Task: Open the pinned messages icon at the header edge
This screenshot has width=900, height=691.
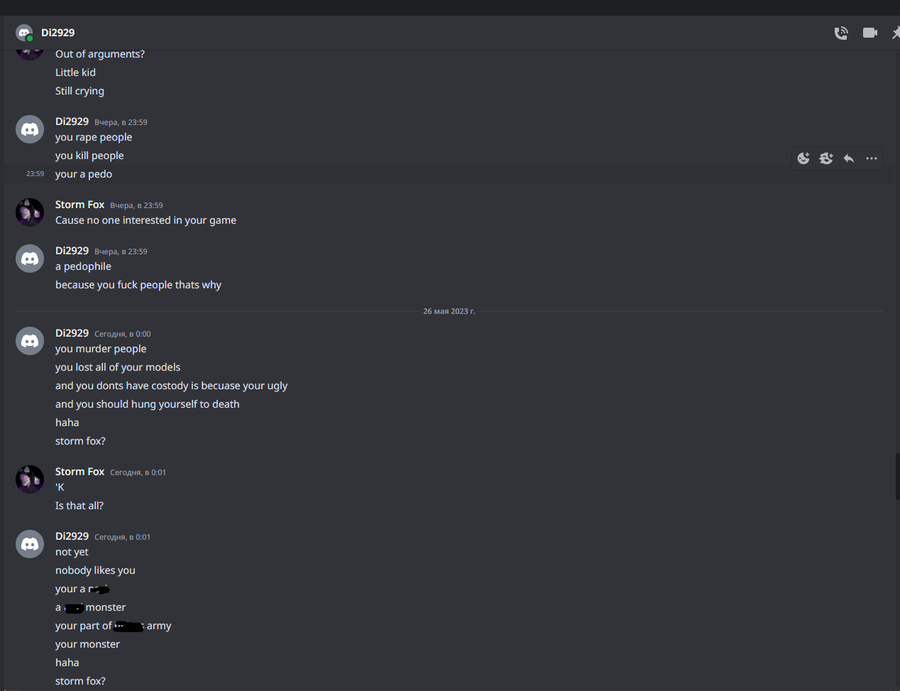Action: pos(895,33)
